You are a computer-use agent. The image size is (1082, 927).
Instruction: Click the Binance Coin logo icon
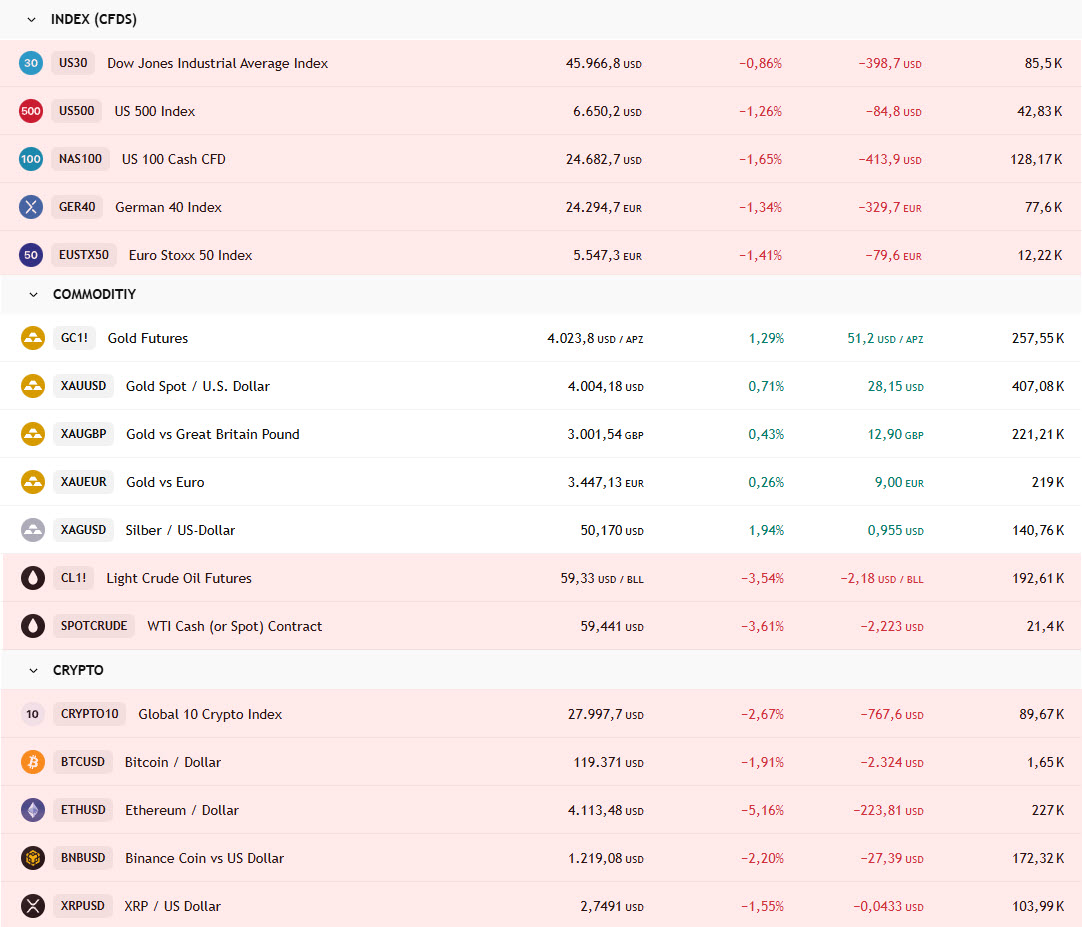[x=33, y=858]
